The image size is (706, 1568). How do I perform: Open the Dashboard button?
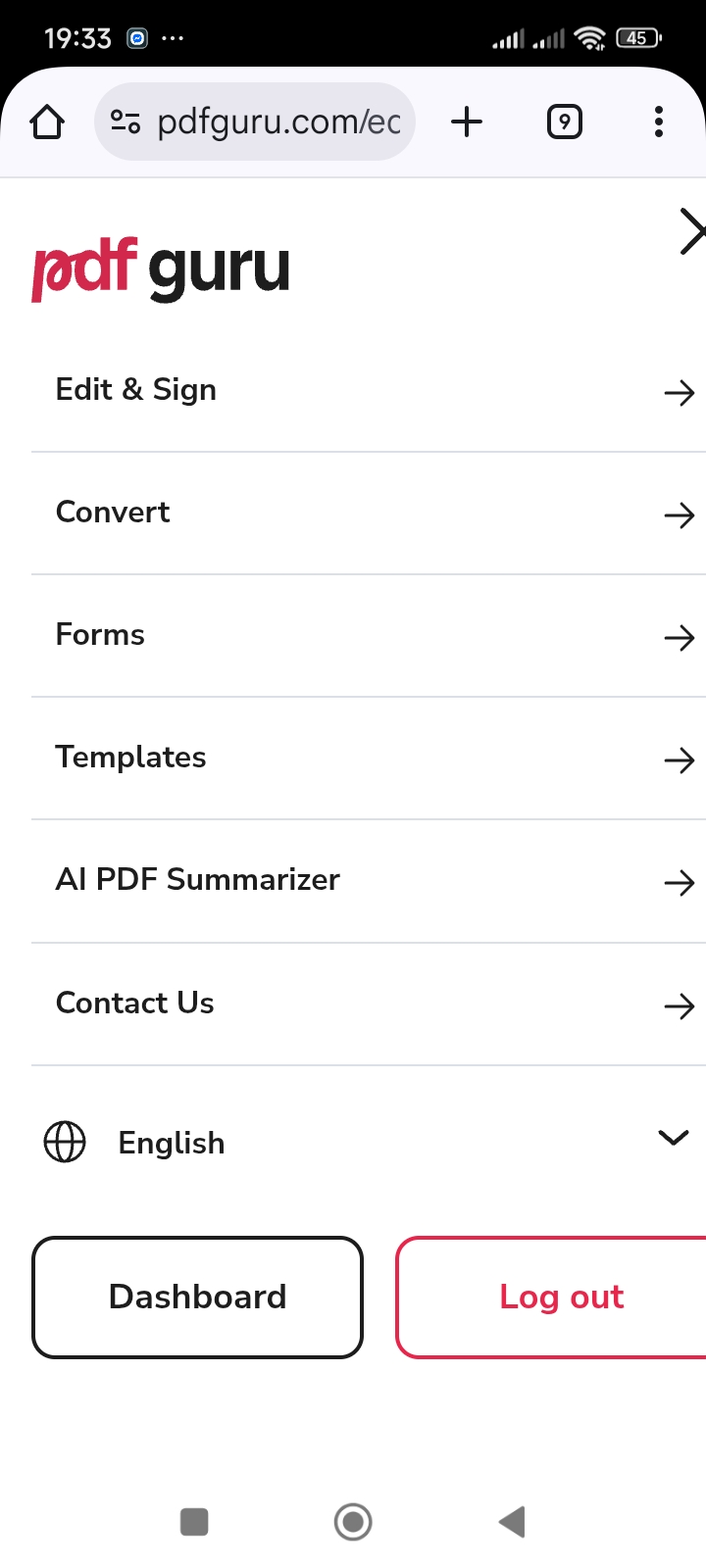[x=198, y=1298]
